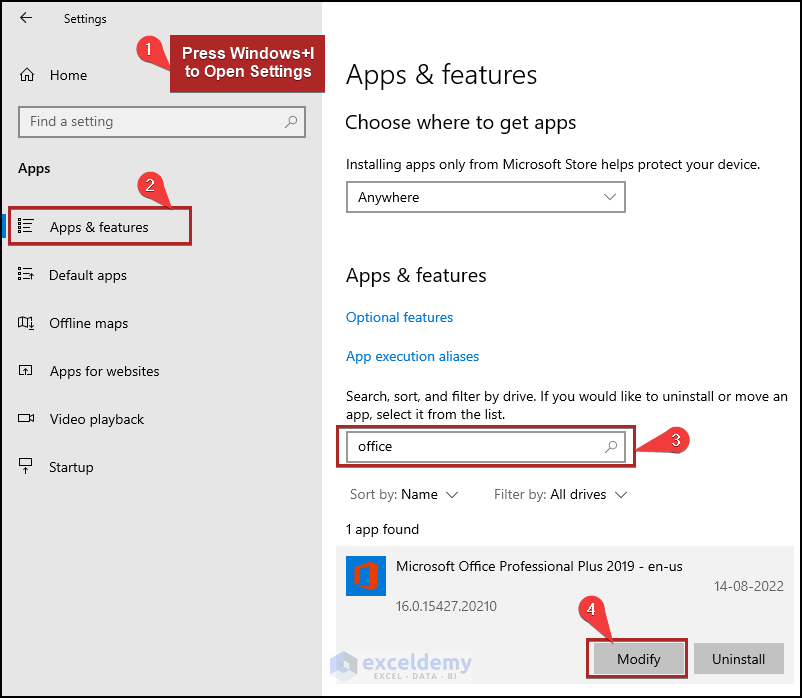Open the Optional features link
Image resolution: width=802 pixels, height=698 pixels.
[x=399, y=317]
